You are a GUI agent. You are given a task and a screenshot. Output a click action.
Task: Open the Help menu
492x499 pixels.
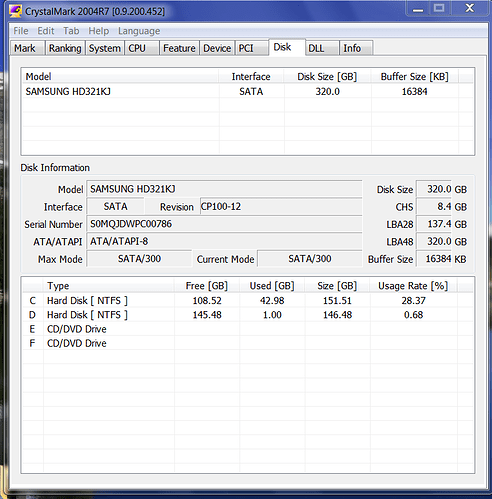(99, 31)
